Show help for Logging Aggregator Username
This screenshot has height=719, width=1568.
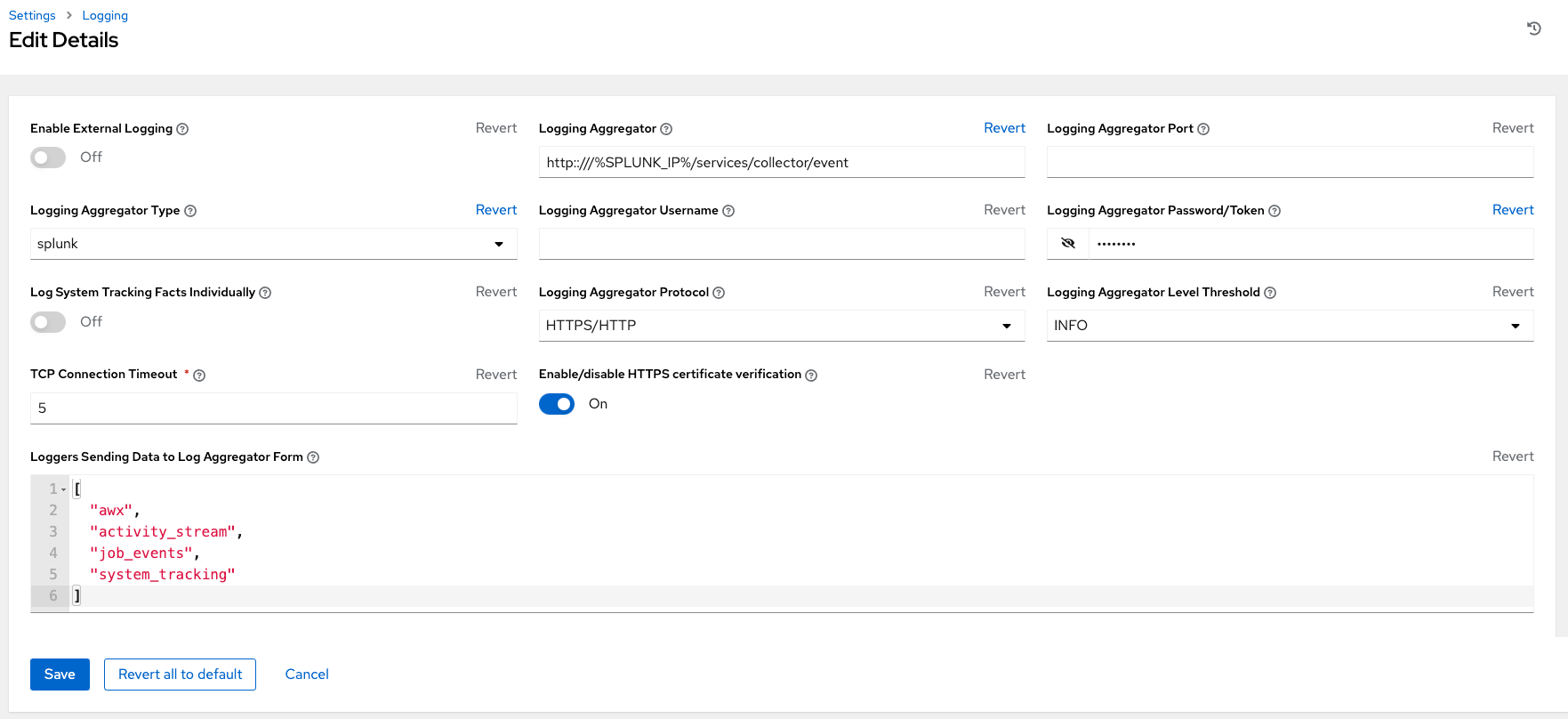[x=728, y=211]
